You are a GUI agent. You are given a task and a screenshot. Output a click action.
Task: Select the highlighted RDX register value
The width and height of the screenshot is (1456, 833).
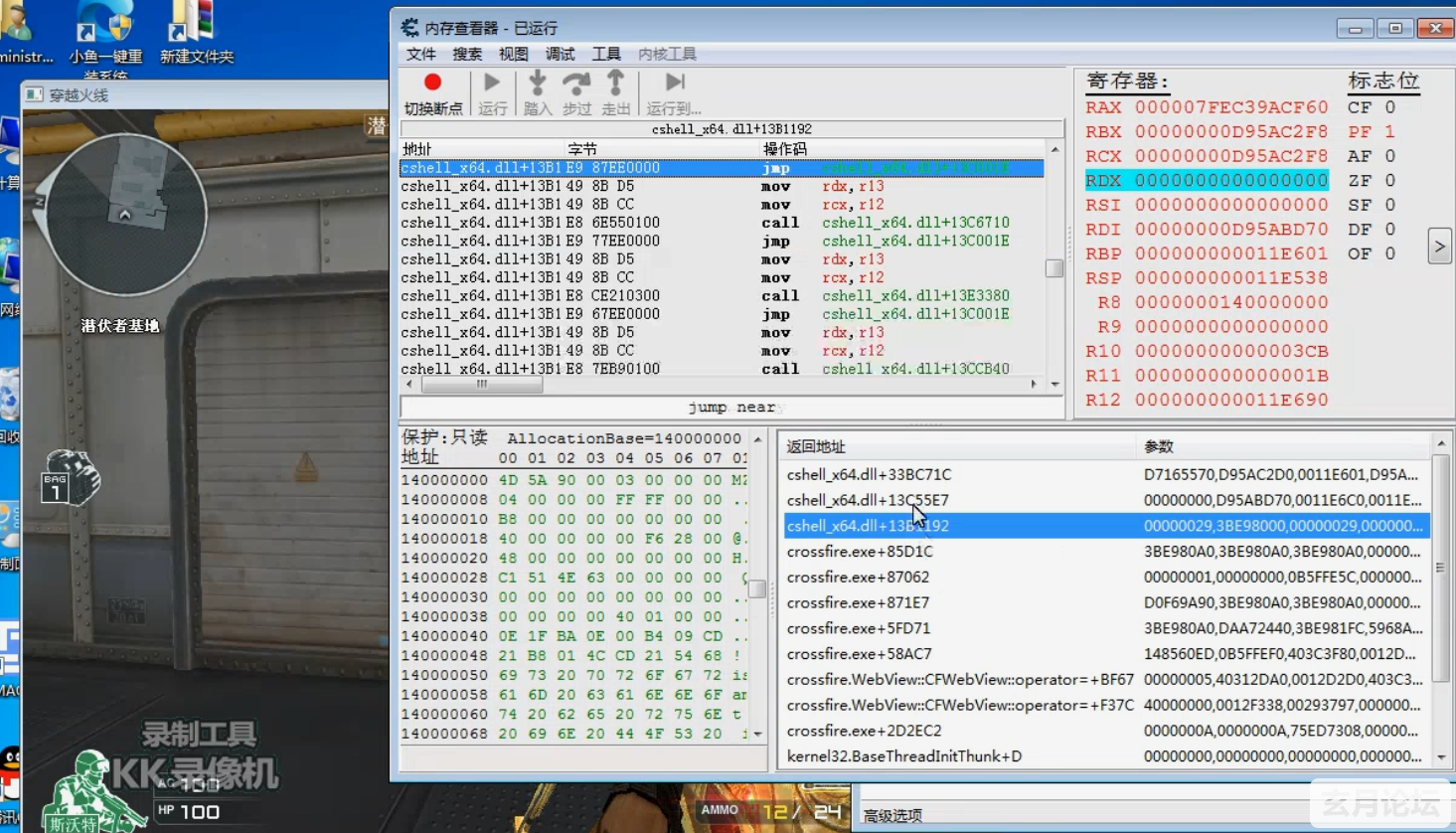(1231, 180)
